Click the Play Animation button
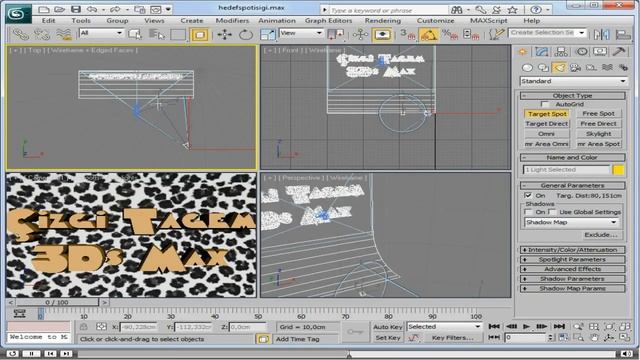The width and height of the screenshot is (640, 360). click(527, 327)
